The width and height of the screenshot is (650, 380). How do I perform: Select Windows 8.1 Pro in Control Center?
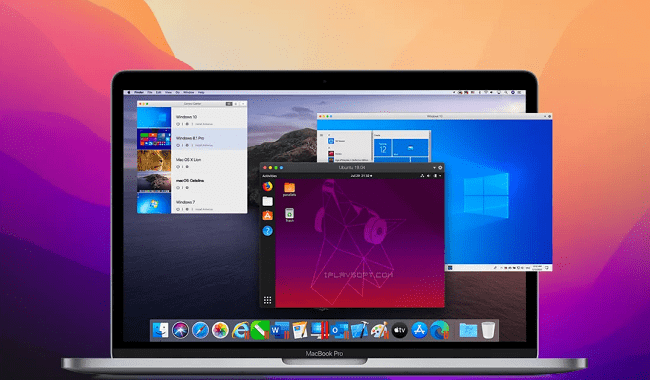pos(192,139)
